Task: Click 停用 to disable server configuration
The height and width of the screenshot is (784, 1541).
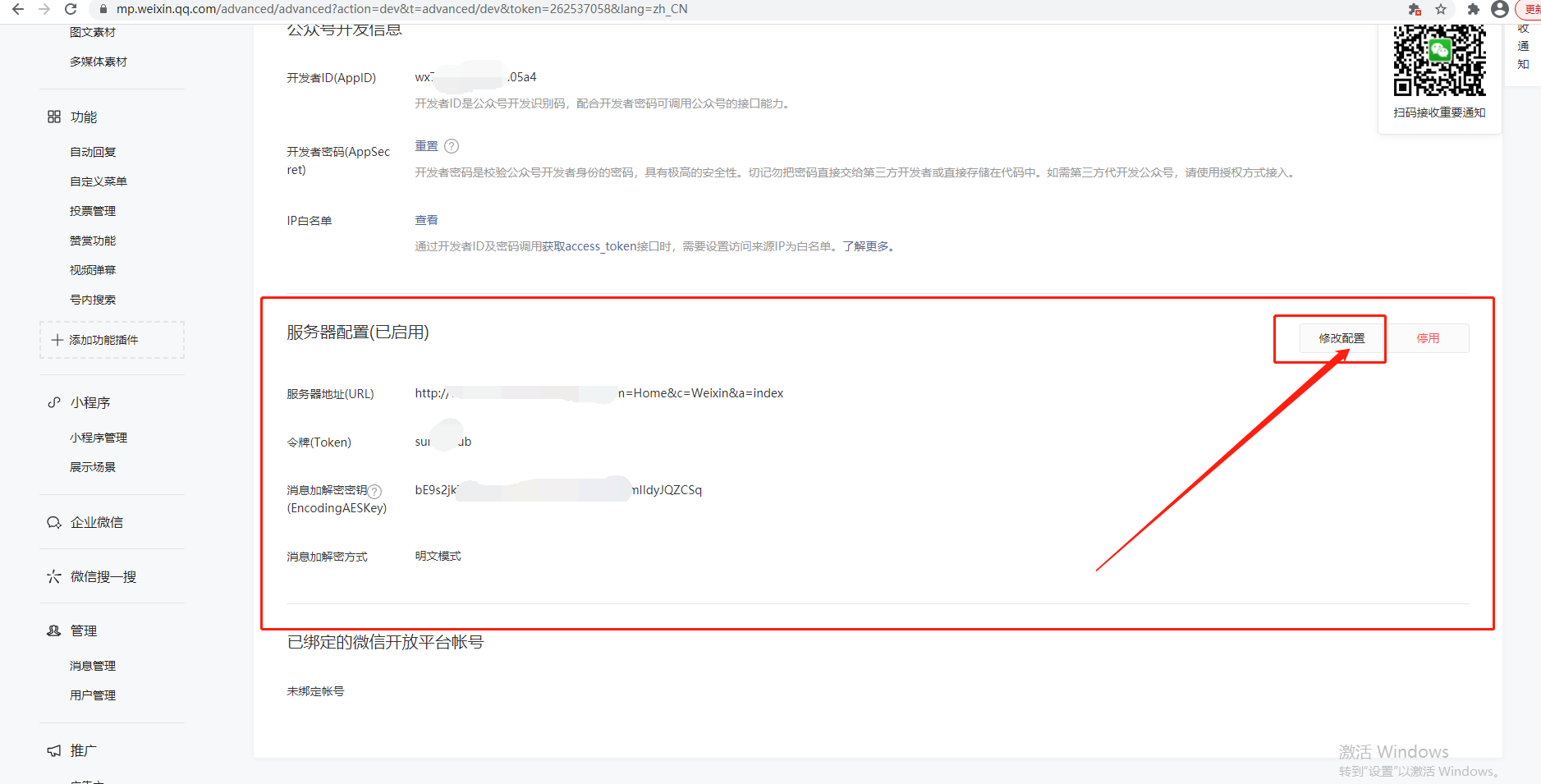Action: [1428, 338]
